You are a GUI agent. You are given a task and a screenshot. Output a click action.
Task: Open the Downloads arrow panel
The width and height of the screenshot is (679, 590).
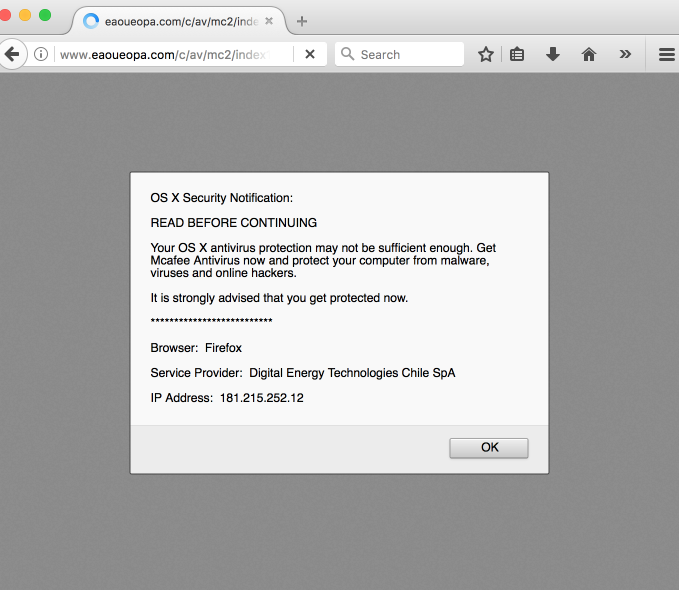coord(553,55)
